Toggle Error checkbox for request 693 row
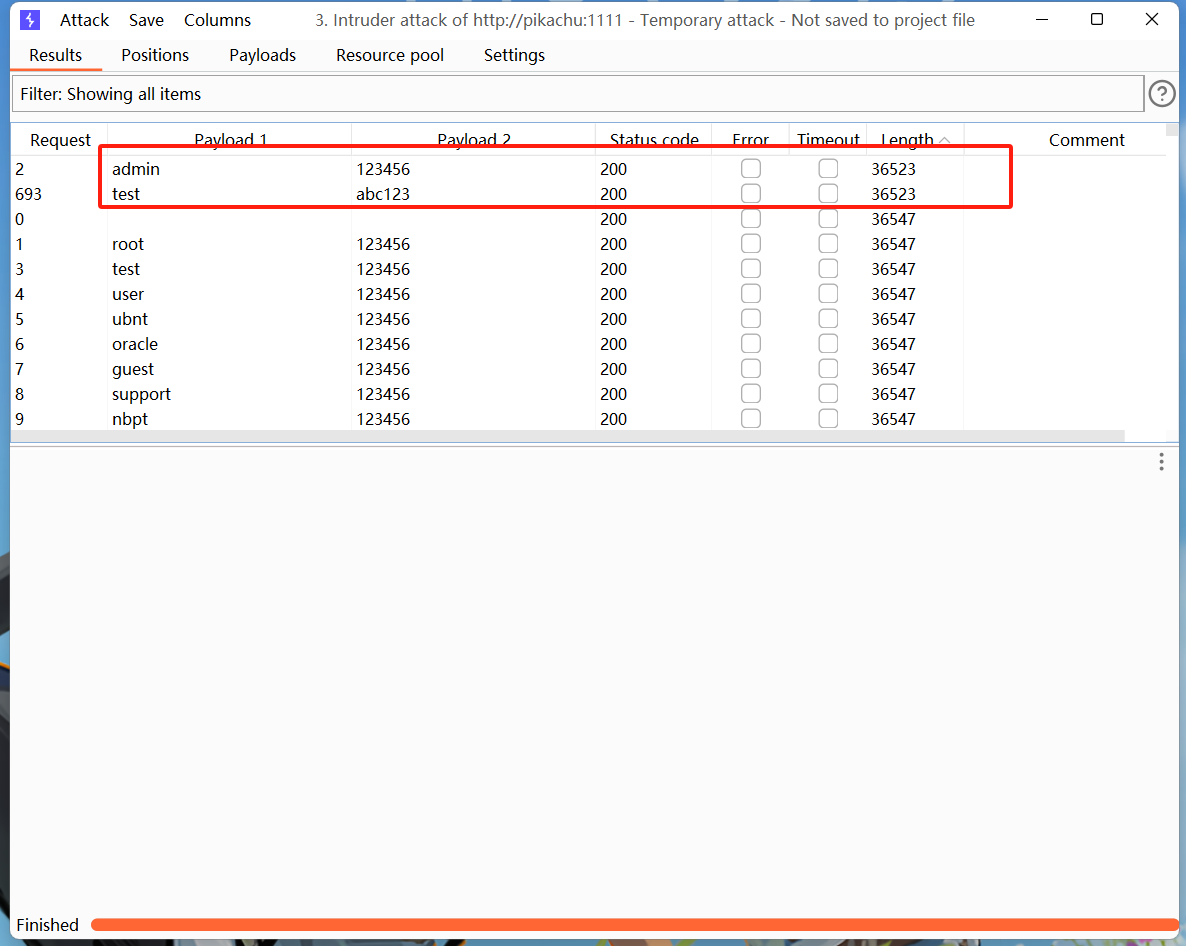The image size is (1186, 946). [751, 194]
